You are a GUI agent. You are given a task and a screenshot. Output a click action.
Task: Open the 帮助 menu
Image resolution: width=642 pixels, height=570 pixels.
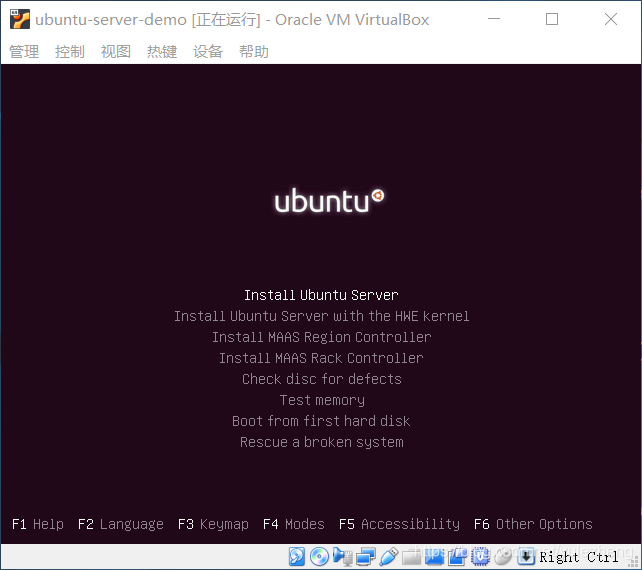tap(254, 52)
